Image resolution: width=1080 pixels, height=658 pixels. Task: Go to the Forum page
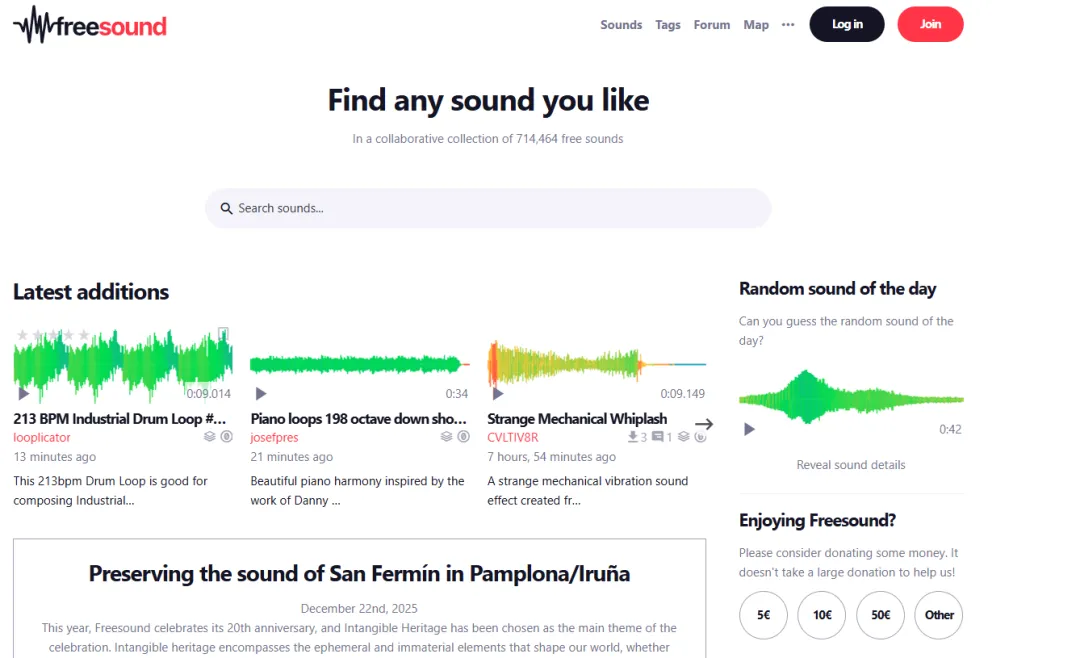tap(712, 25)
